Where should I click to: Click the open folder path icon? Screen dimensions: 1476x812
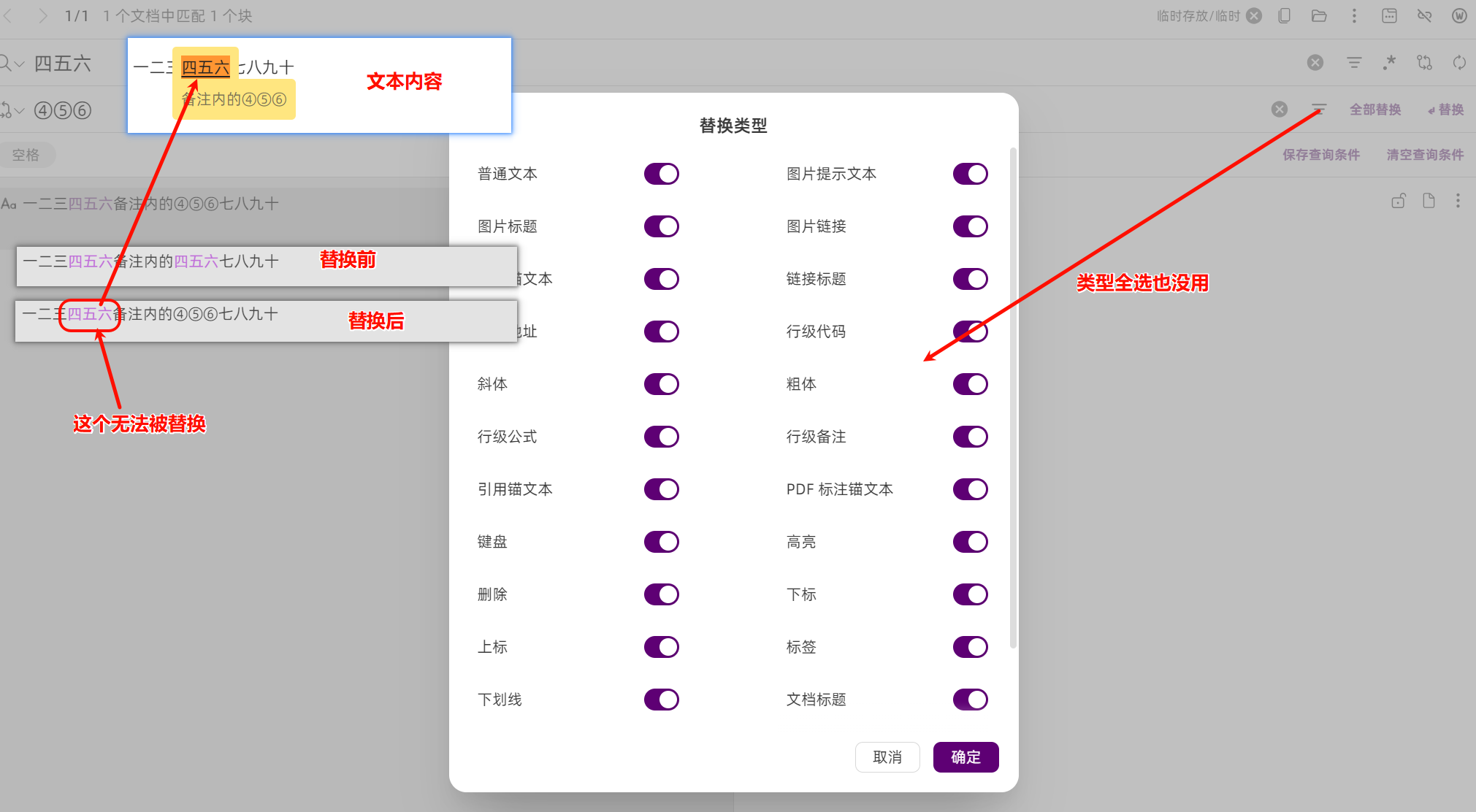[x=1319, y=16]
